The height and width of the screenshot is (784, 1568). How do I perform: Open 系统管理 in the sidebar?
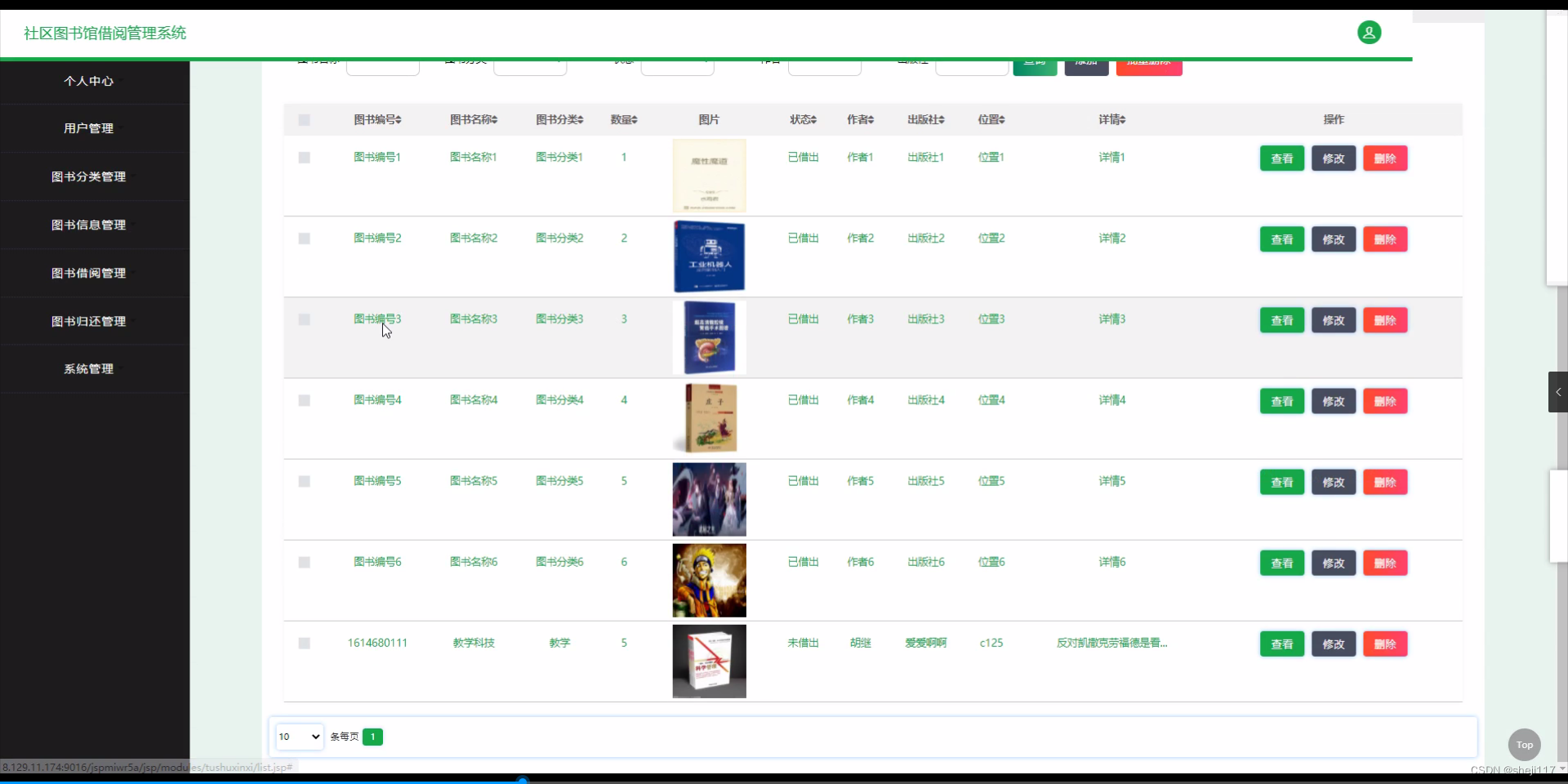[90, 368]
